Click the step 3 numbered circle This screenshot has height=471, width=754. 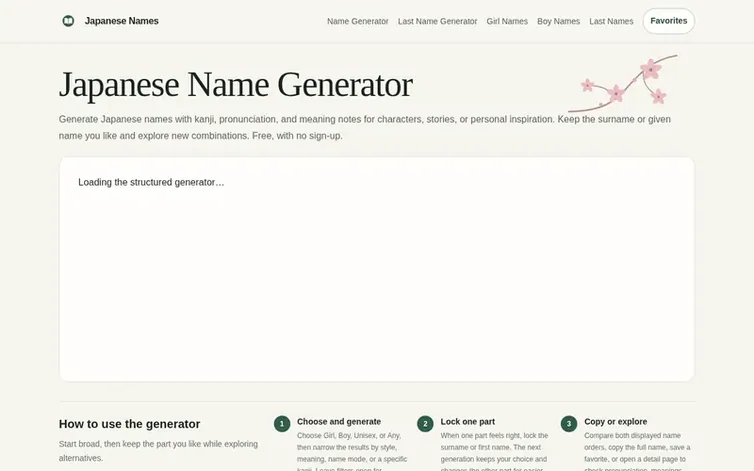click(x=569, y=424)
